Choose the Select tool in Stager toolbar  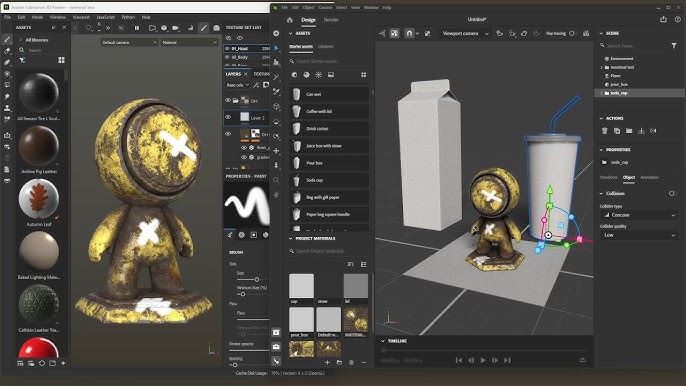276,48
